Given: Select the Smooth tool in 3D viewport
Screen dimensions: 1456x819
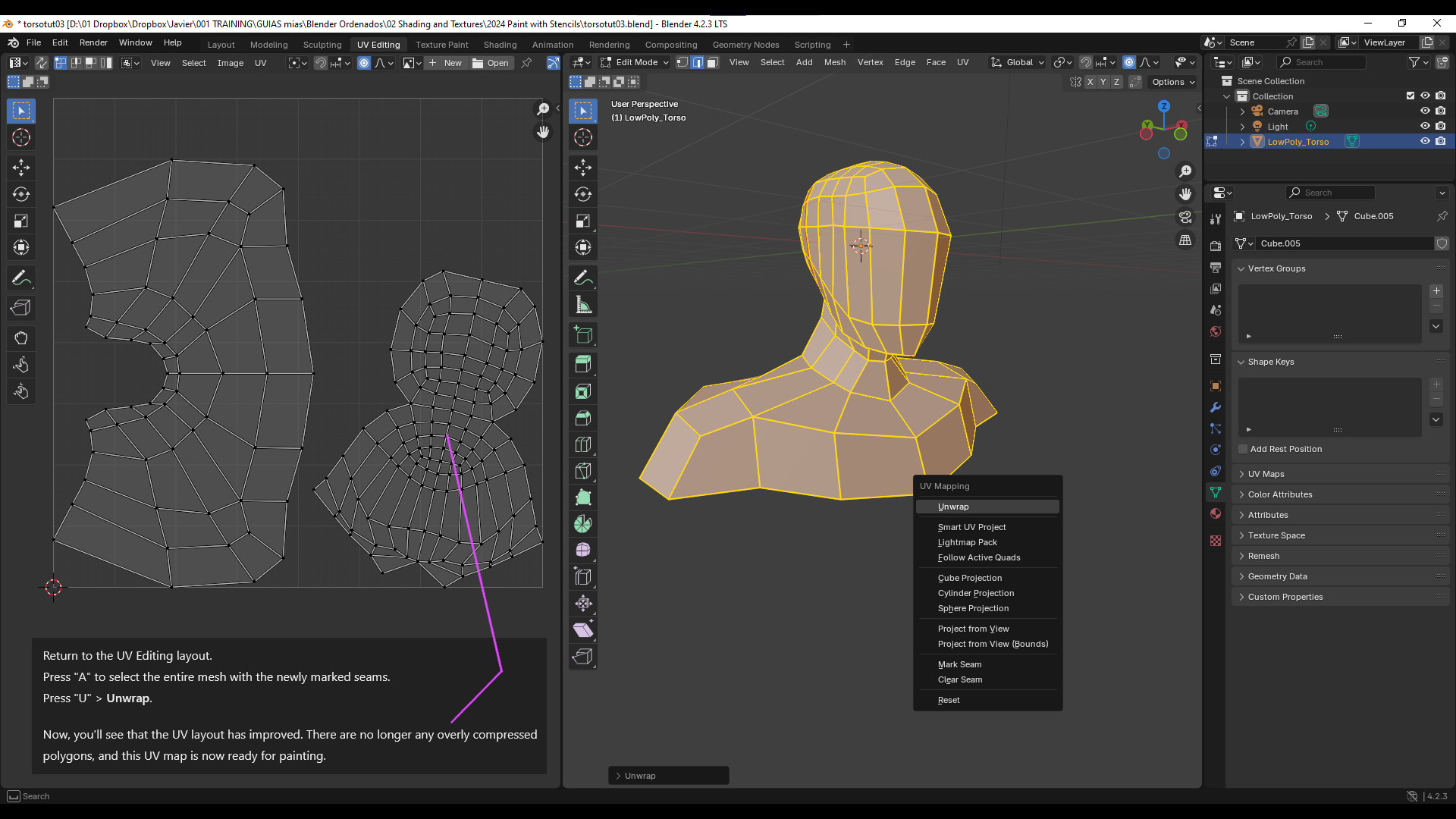Looking at the screenshot, I should pos(583,550).
